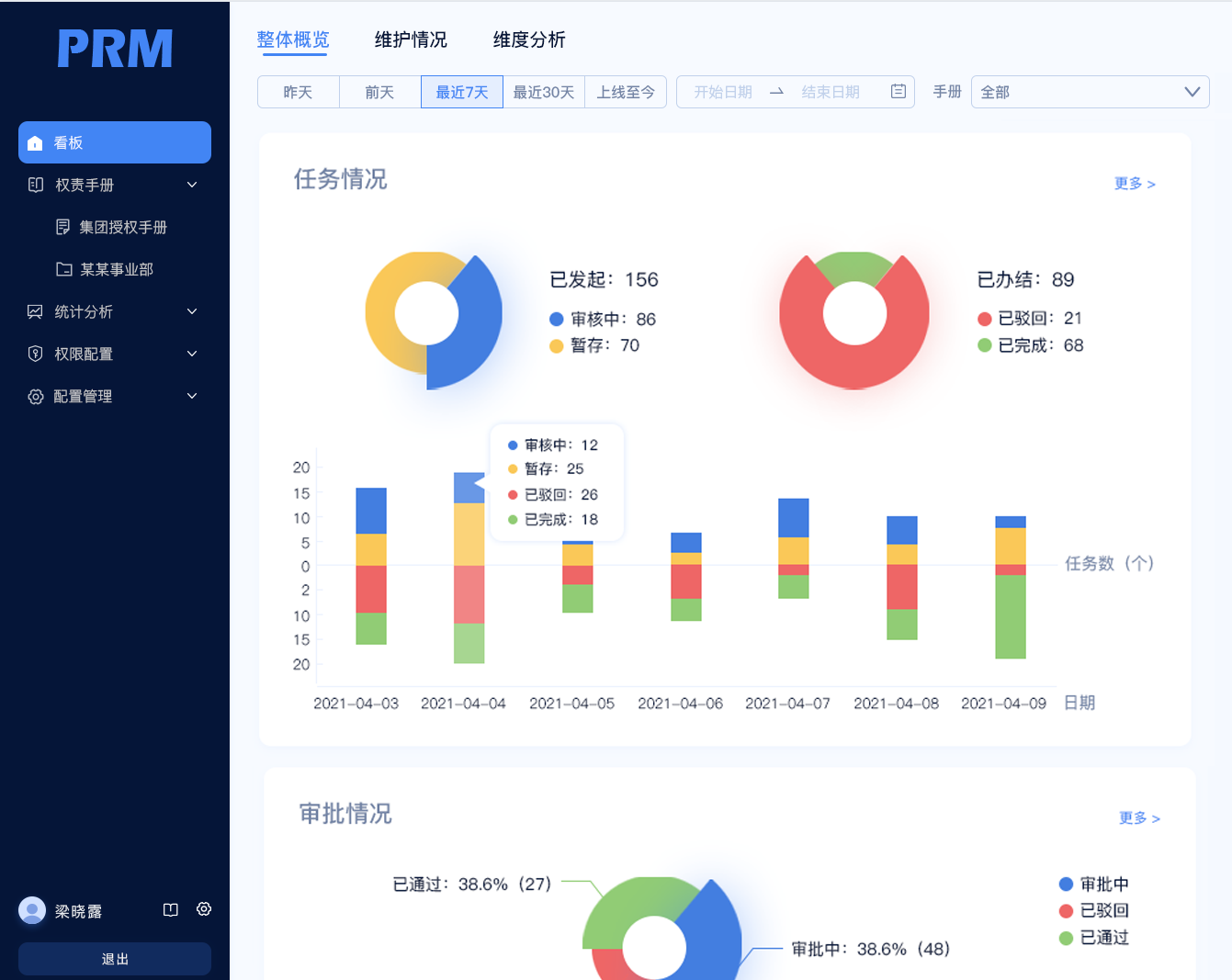The width and height of the screenshot is (1232, 980).
Task: Click the 审批中：38.6%（48）label
Action: pos(871,949)
